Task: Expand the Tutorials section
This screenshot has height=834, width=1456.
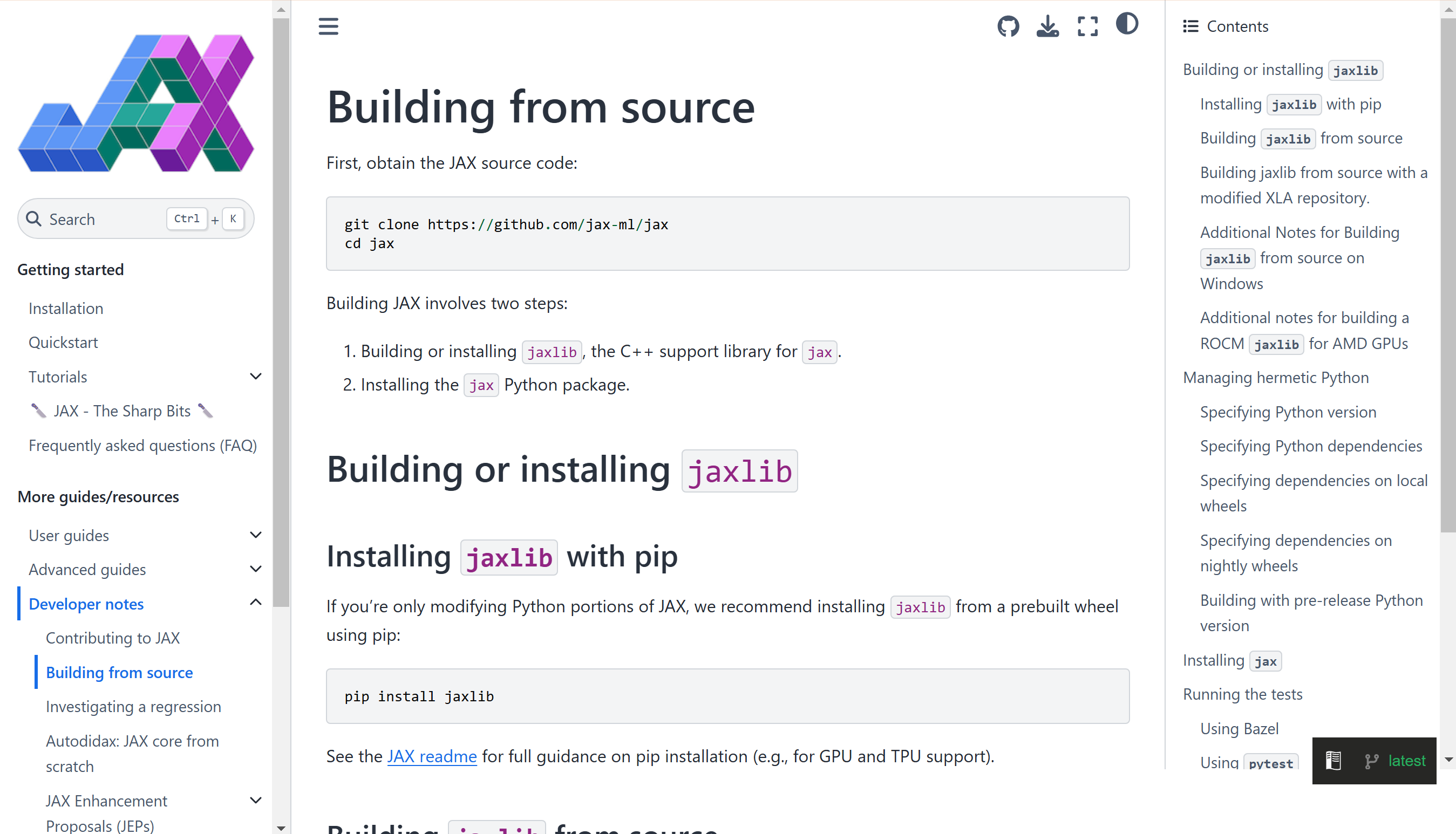Action: (256, 377)
